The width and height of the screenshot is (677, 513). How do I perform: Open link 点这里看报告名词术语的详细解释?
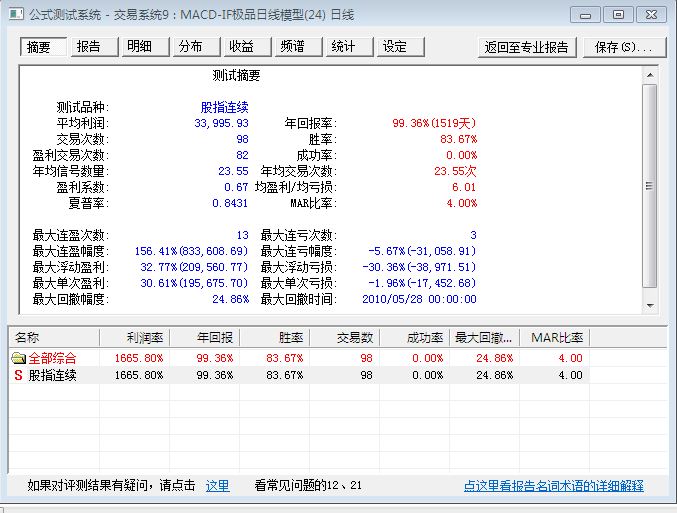[554, 486]
